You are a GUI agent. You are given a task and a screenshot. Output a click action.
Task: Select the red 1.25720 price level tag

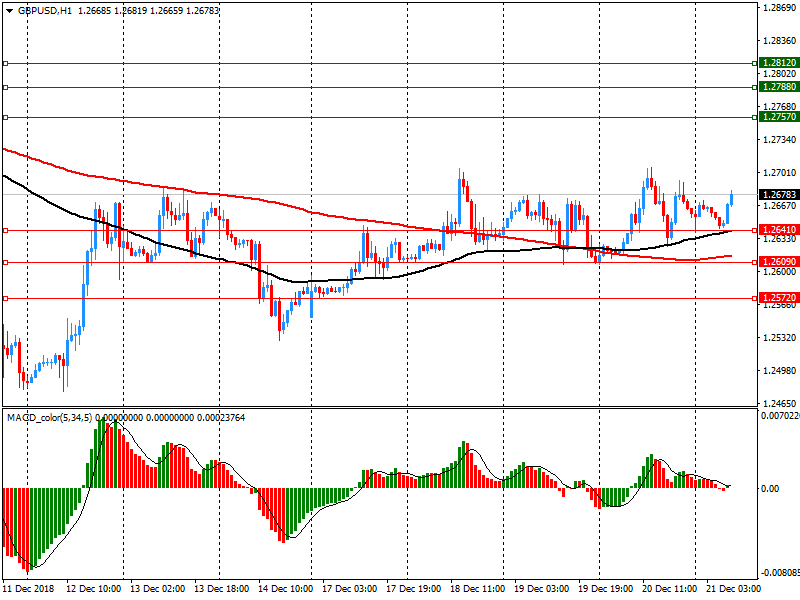click(x=779, y=298)
